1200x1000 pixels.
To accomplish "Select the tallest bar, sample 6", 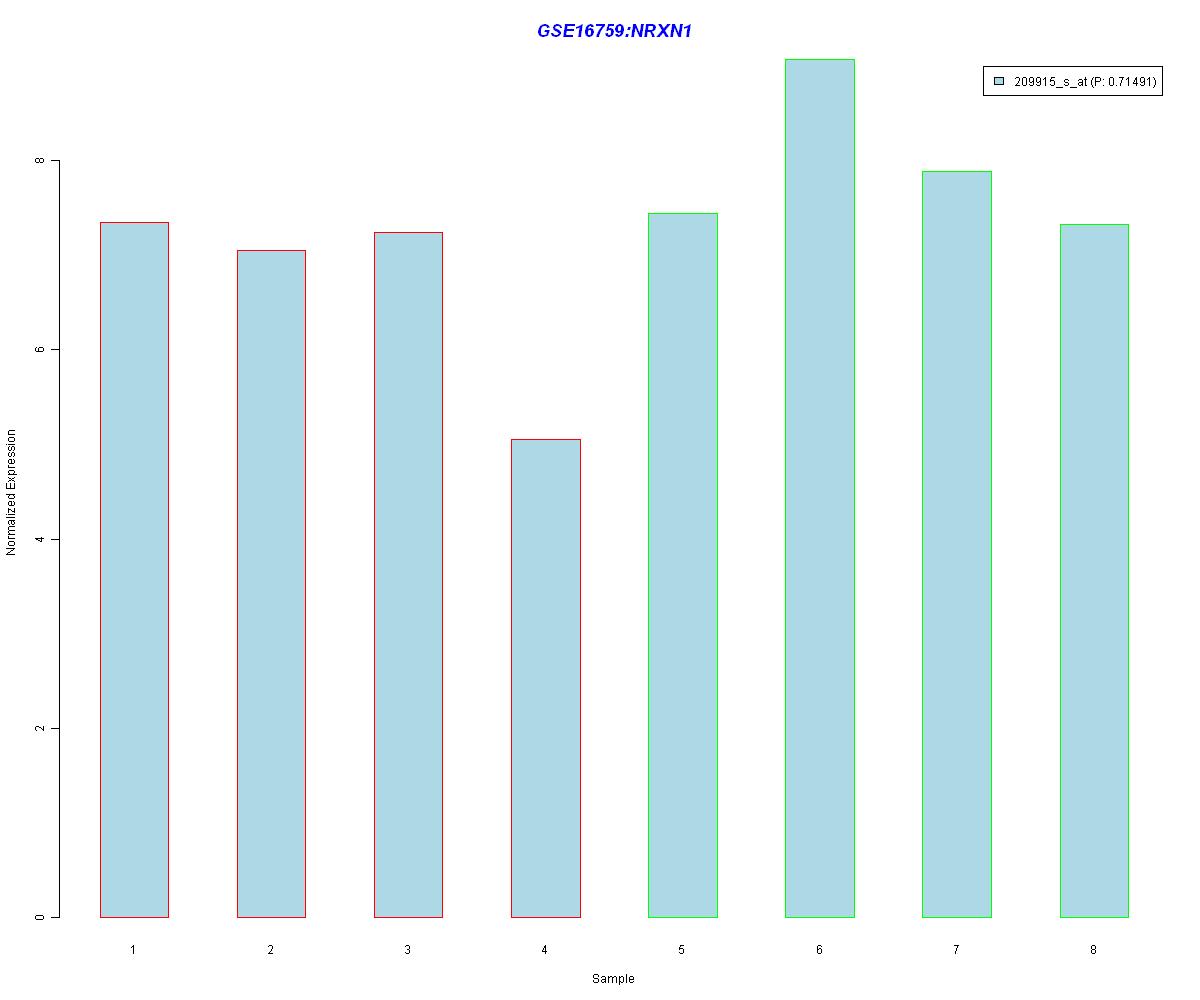I will click(820, 488).
